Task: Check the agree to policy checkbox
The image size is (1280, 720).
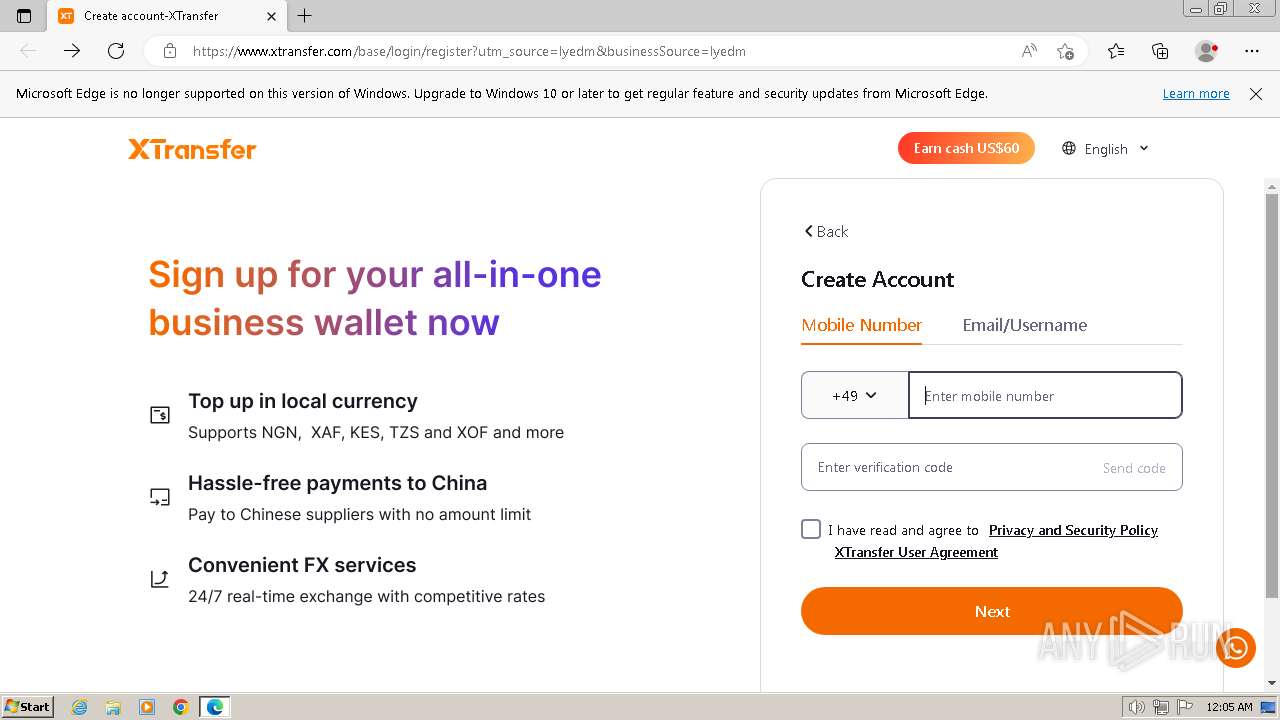Action: pos(811,529)
